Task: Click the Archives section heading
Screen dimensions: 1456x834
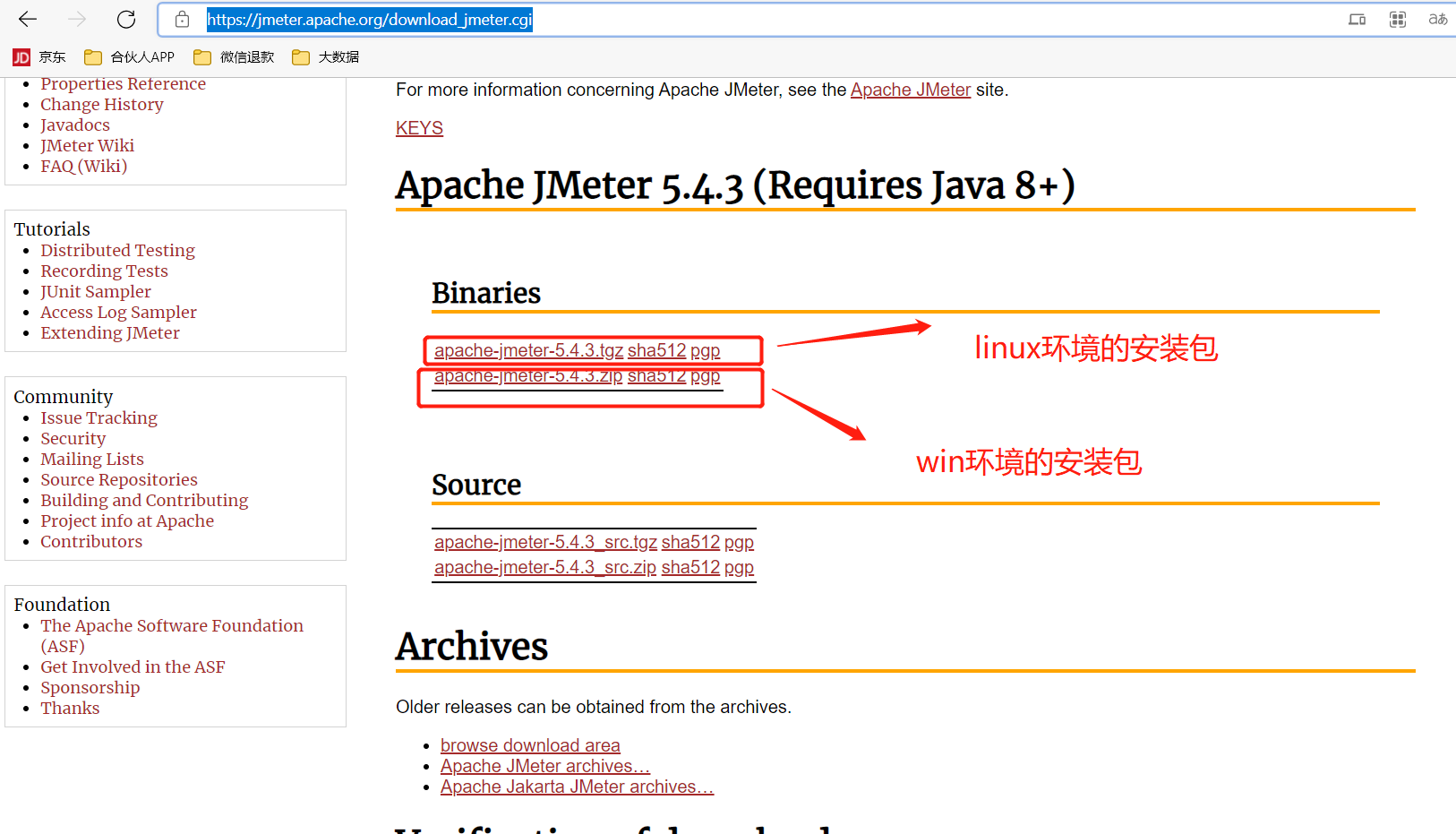Action: 472,646
